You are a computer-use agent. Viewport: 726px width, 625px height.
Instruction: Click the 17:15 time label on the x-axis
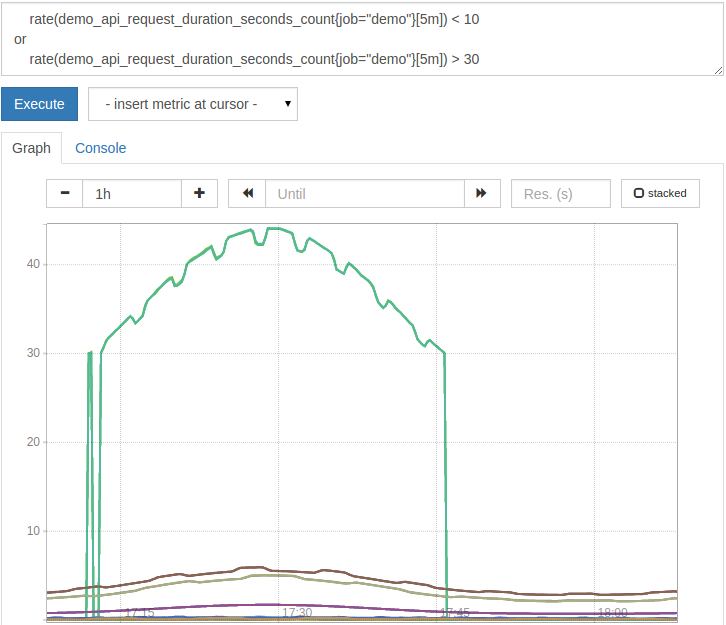coord(139,613)
